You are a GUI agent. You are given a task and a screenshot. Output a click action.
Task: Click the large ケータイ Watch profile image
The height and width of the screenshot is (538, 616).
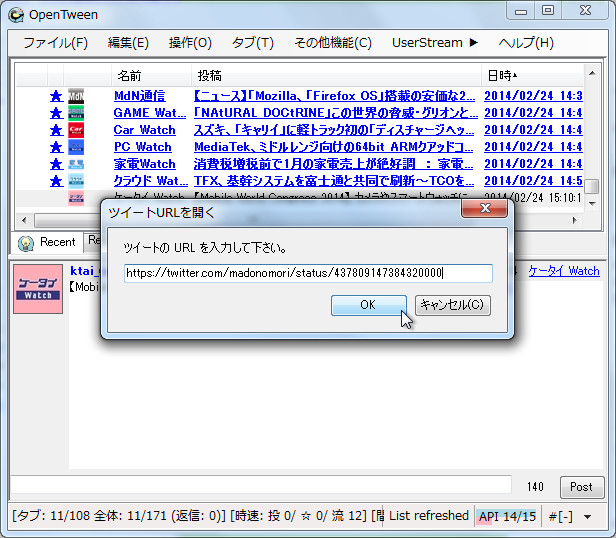coord(38,289)
